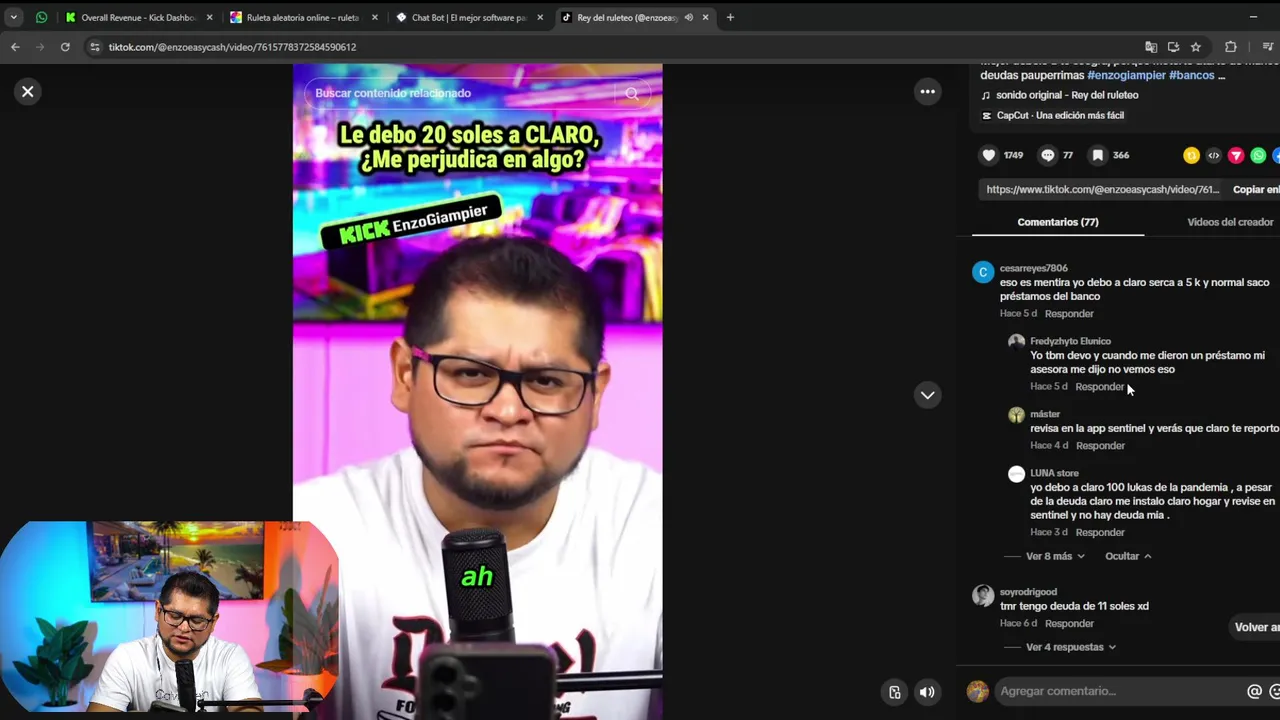The width and height of the screenshot is (1280, 720).
Task: Open máster's profile avatar
Action: [1016, 415]
